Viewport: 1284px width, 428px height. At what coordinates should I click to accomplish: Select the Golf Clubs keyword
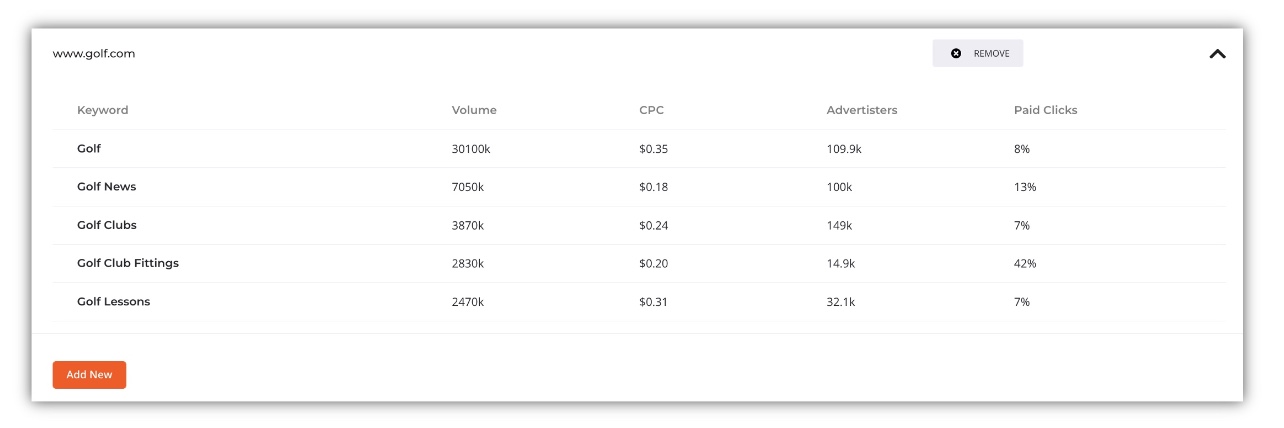coord(106,225)
